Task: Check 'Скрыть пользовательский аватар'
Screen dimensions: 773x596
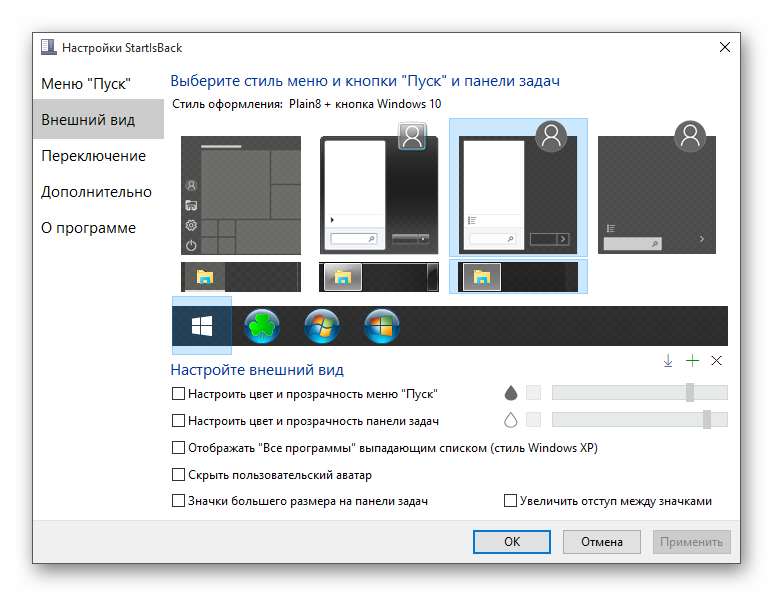Action: (x=178, y=475)
